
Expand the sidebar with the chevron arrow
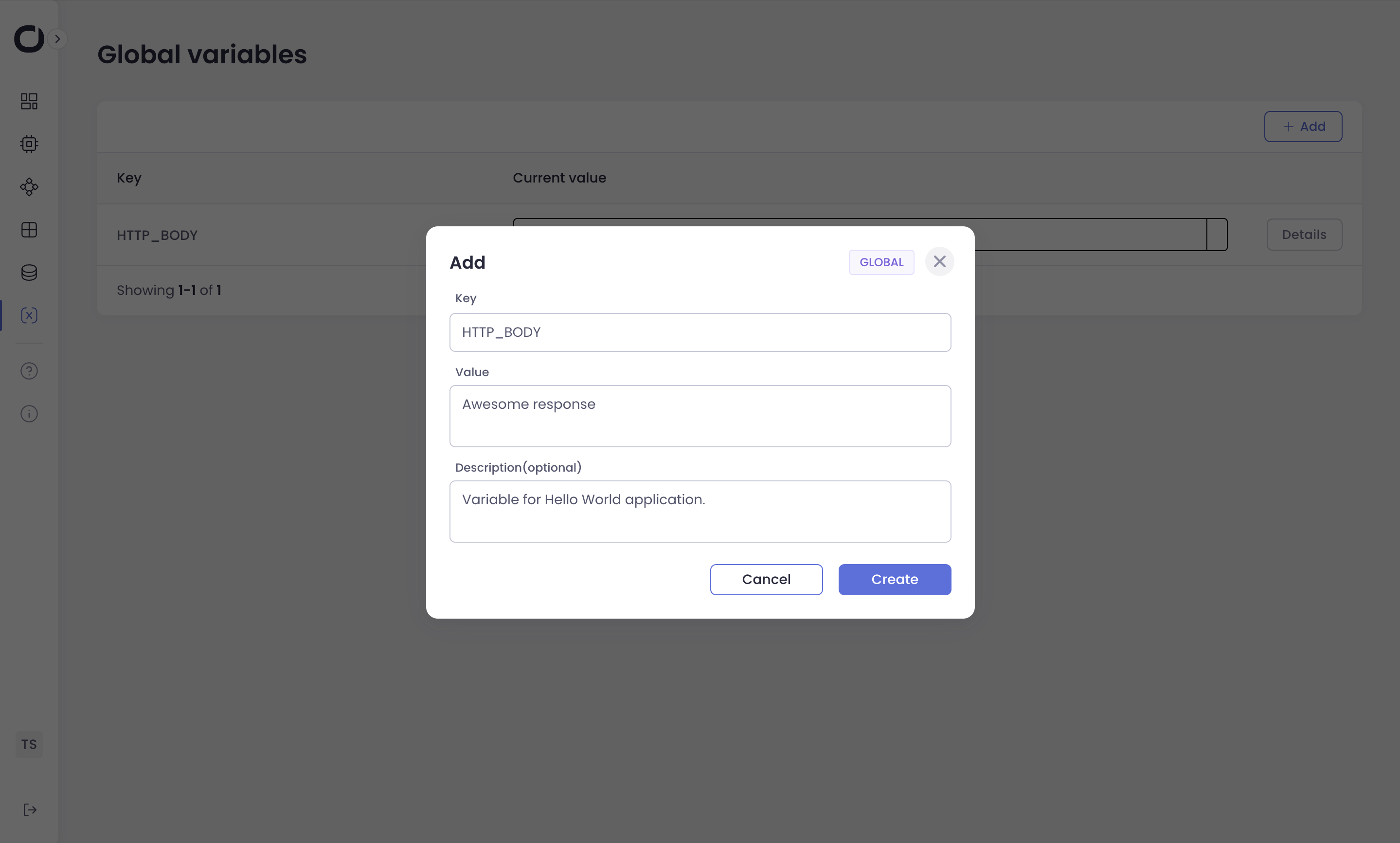[57, 38]
